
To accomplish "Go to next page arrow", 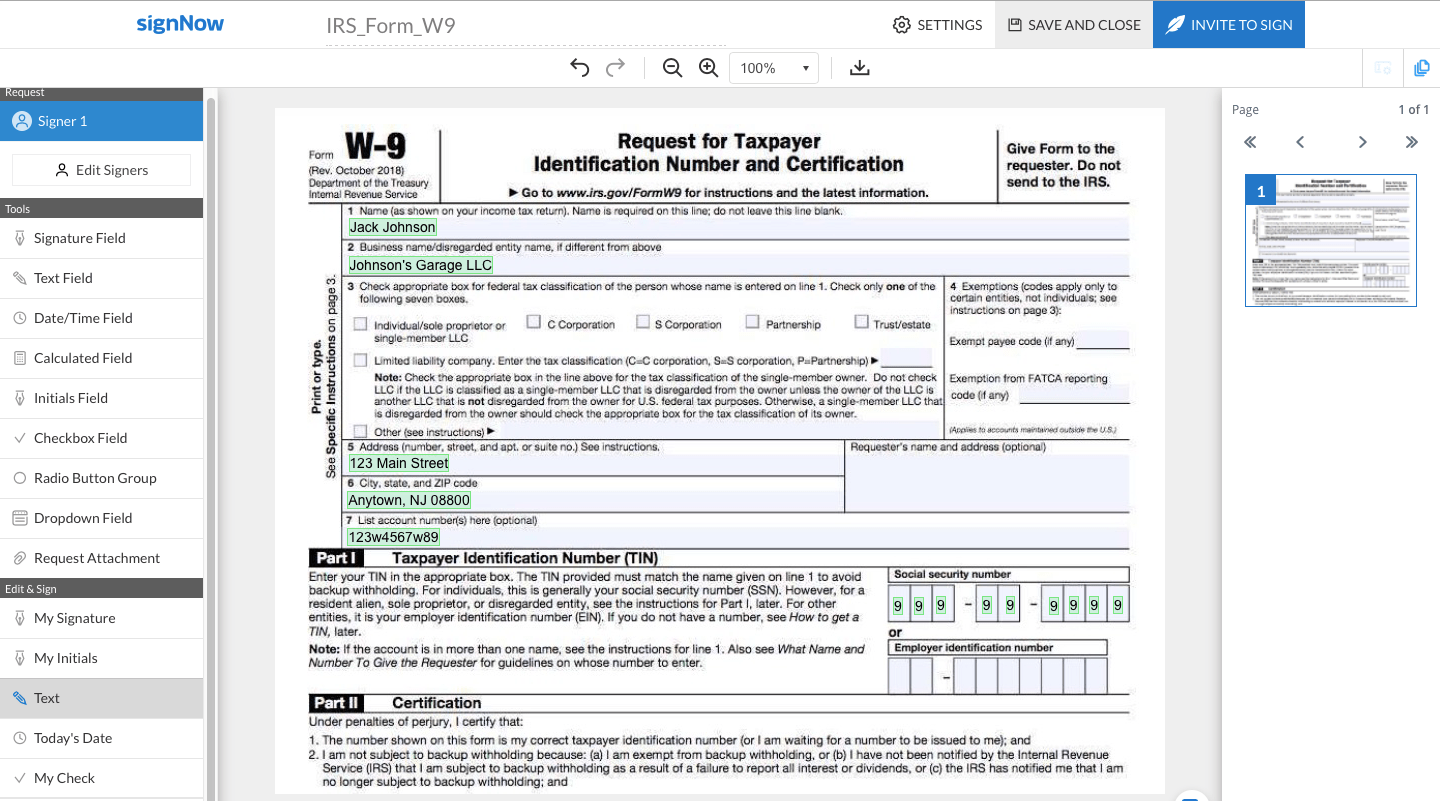I will pos(1362,142).
